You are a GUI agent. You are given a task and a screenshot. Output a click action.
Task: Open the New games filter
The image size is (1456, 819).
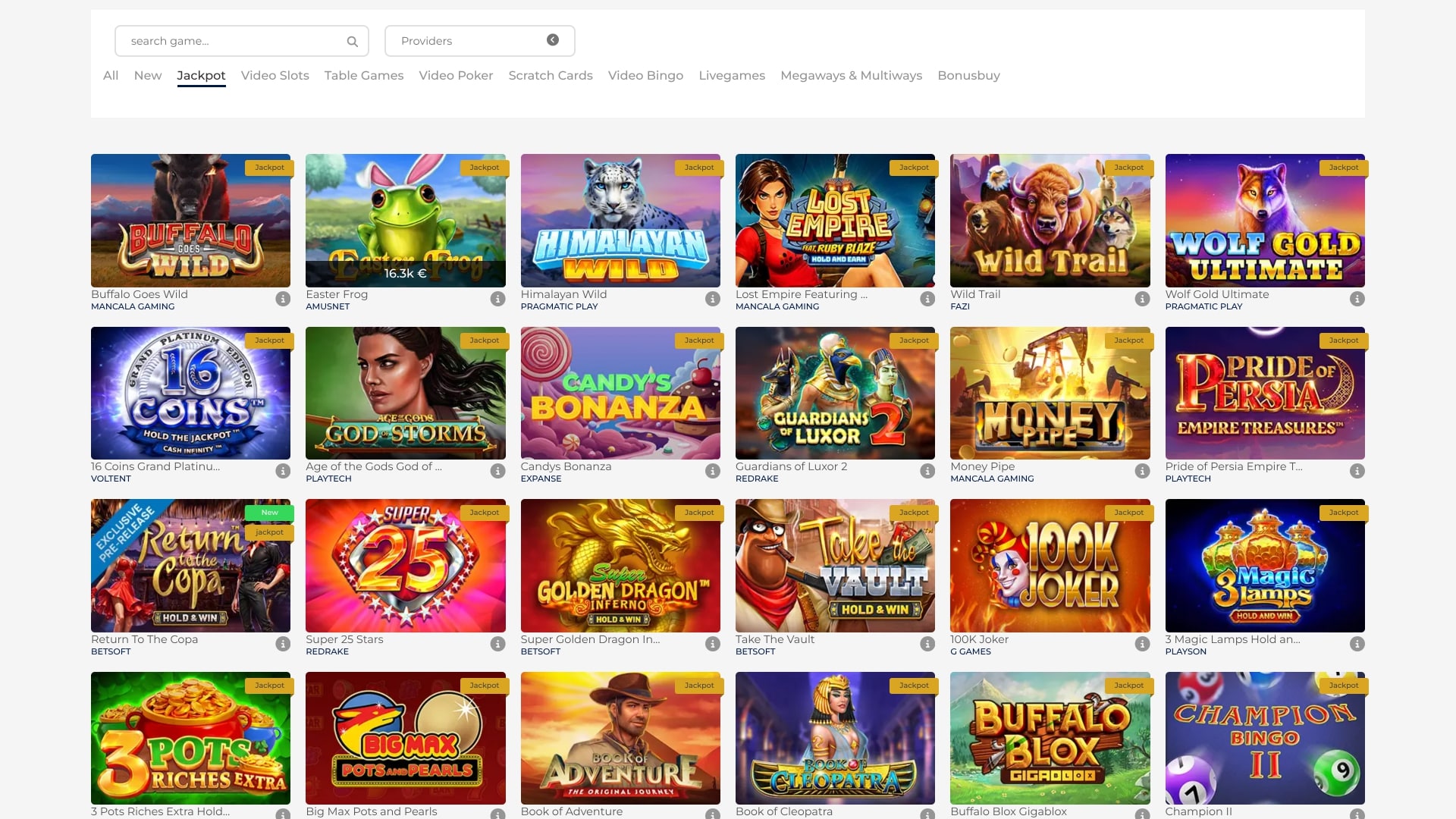pos(147,75)
